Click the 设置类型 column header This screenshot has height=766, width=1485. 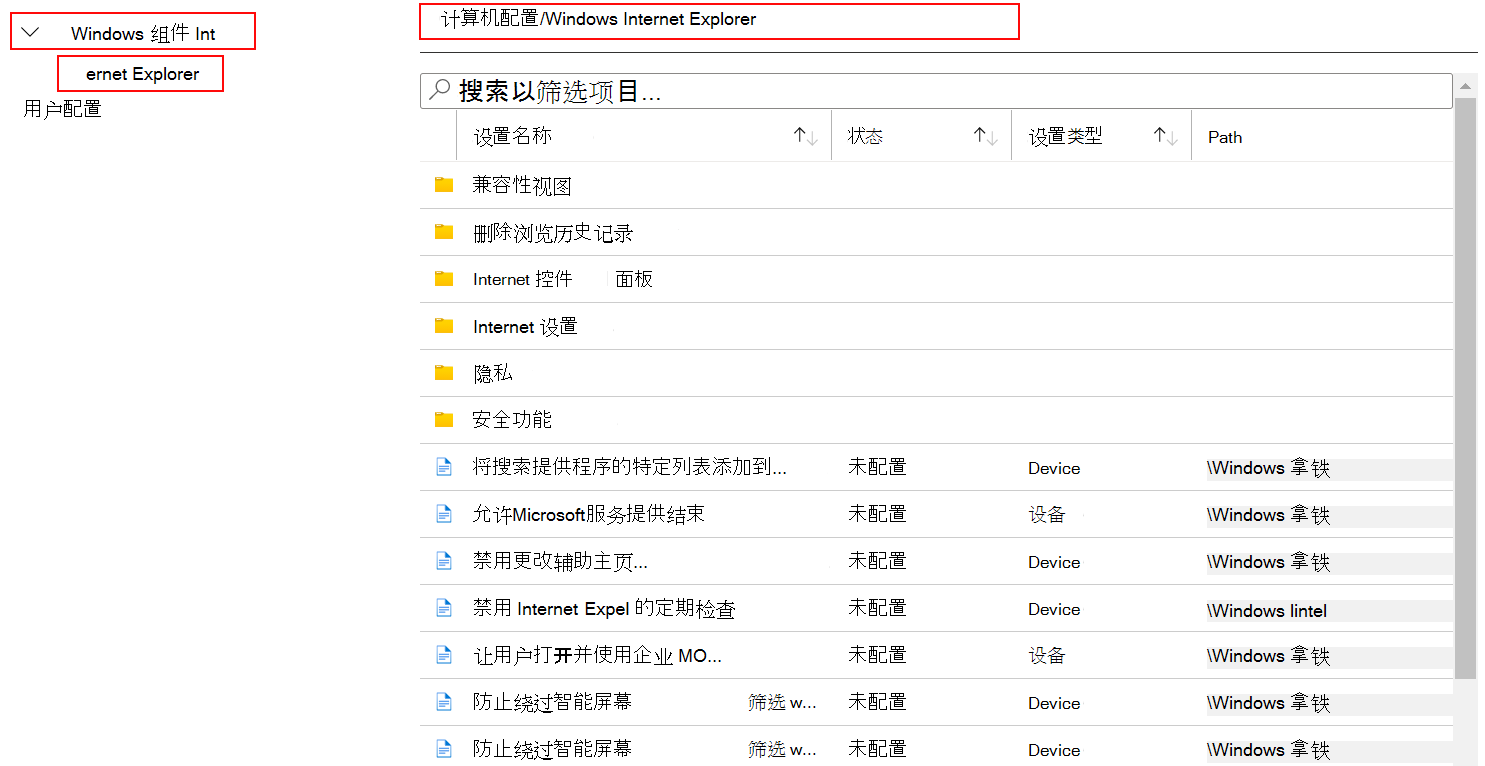1065,136
